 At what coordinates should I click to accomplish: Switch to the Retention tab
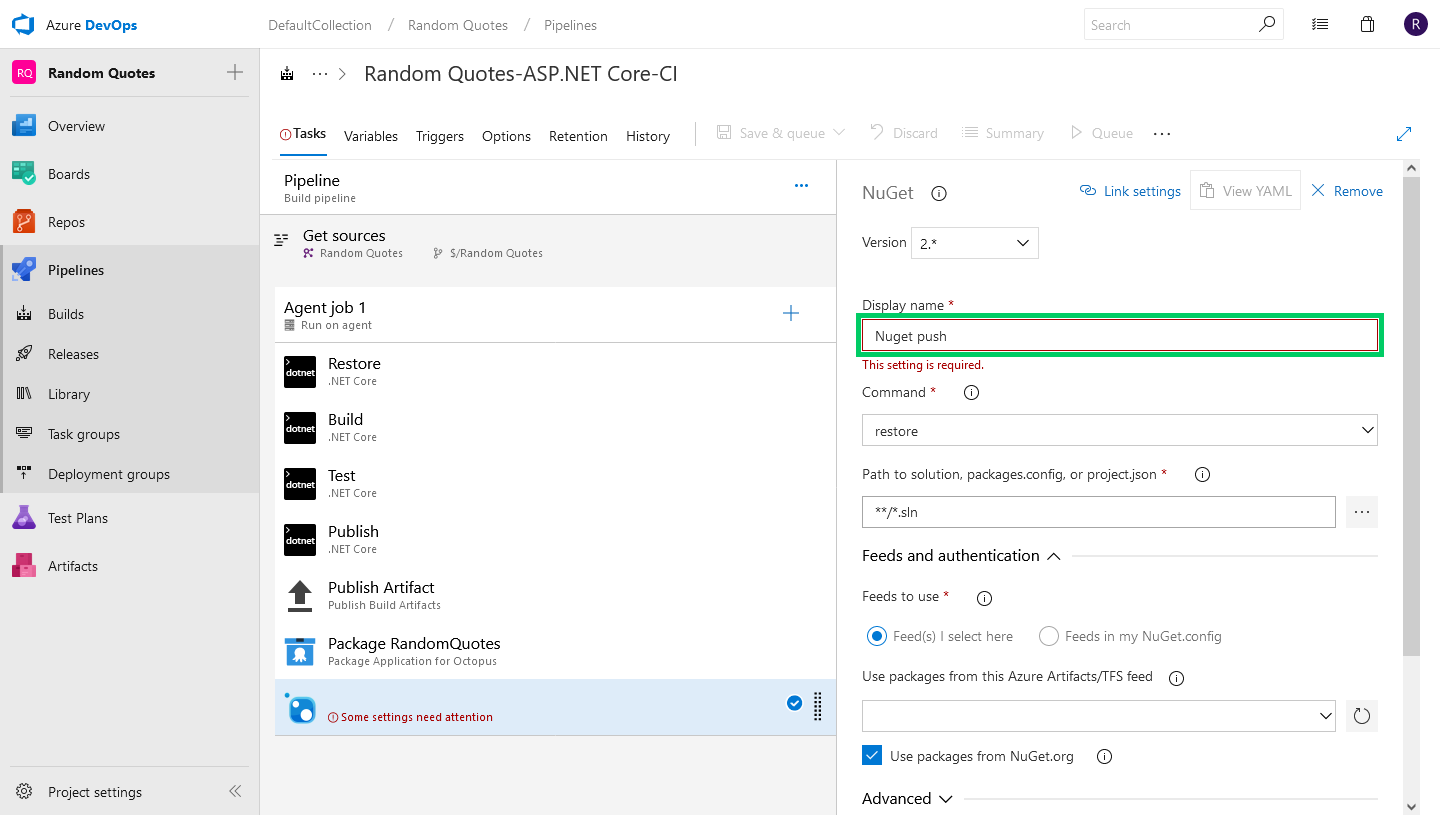click(578, 136)
